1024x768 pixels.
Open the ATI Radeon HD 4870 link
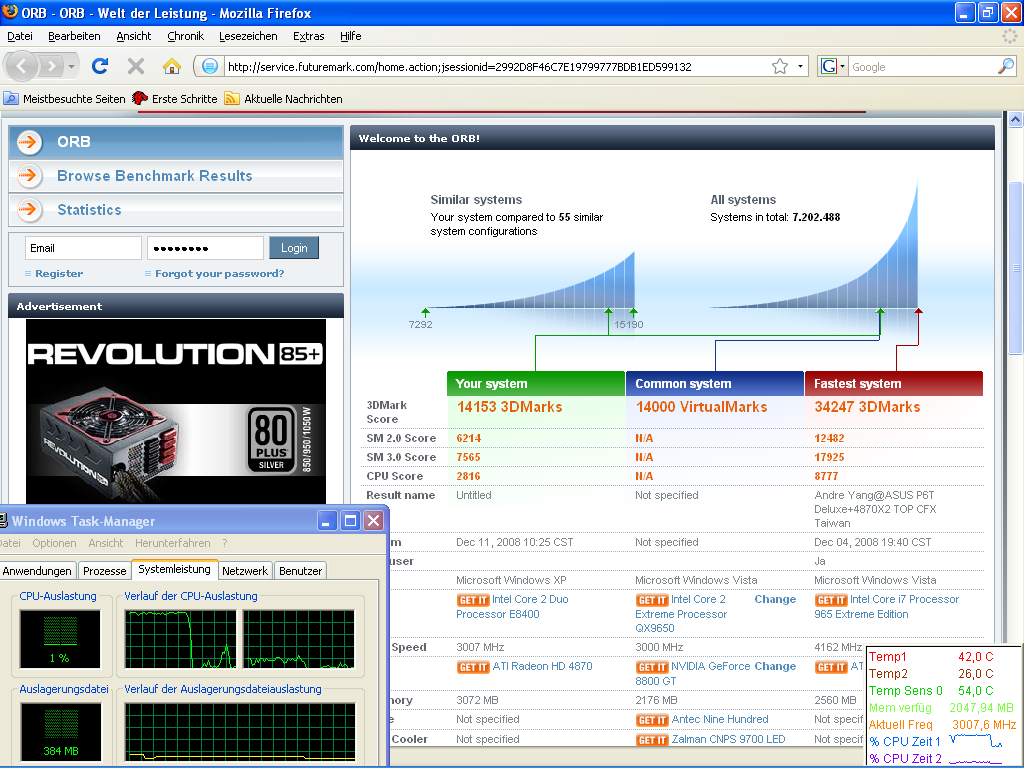(542, 667)
